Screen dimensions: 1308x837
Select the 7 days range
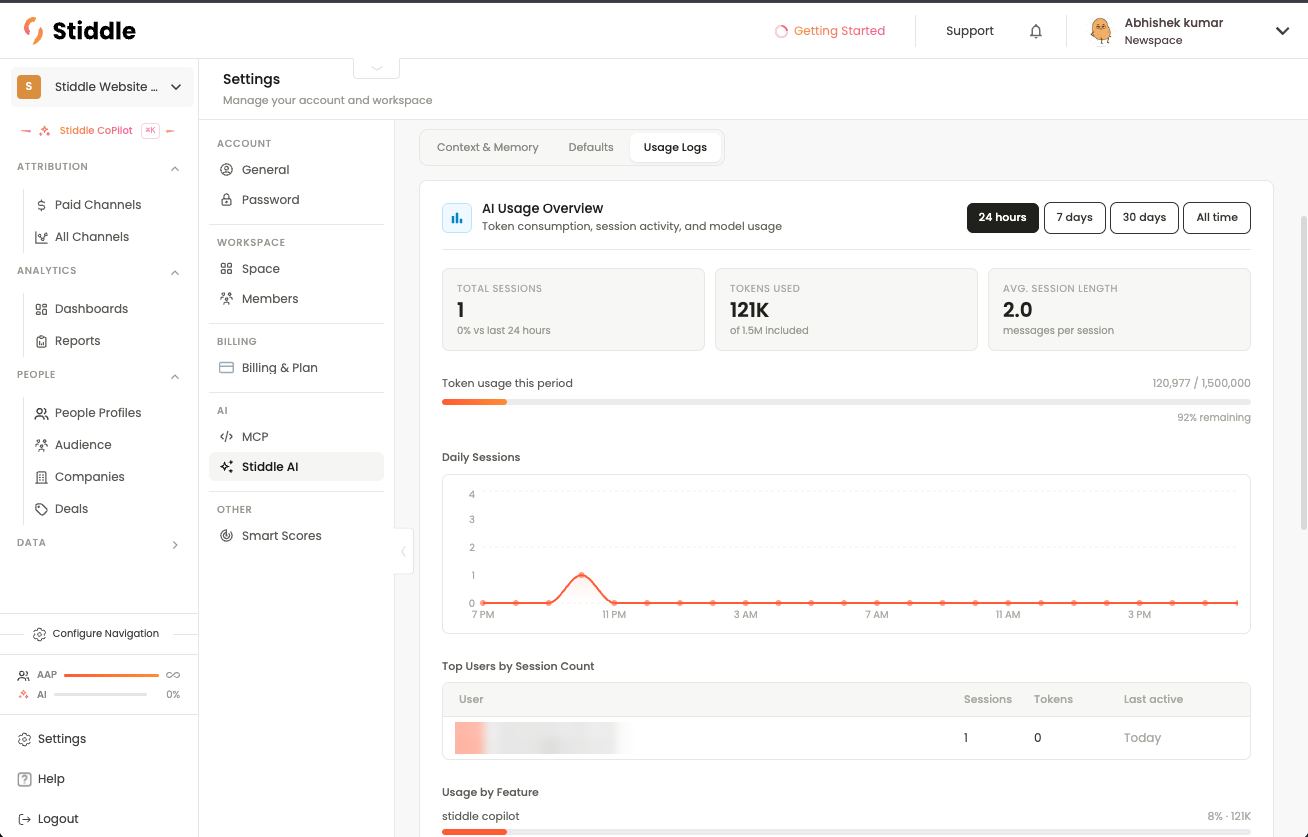point(1074,218)
